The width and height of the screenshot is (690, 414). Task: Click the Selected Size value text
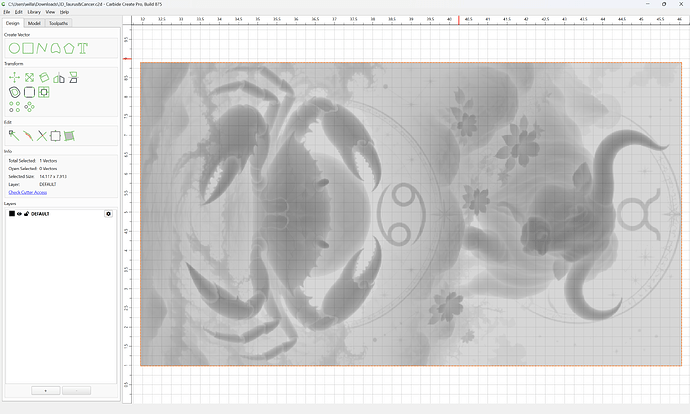click(53, 176)
